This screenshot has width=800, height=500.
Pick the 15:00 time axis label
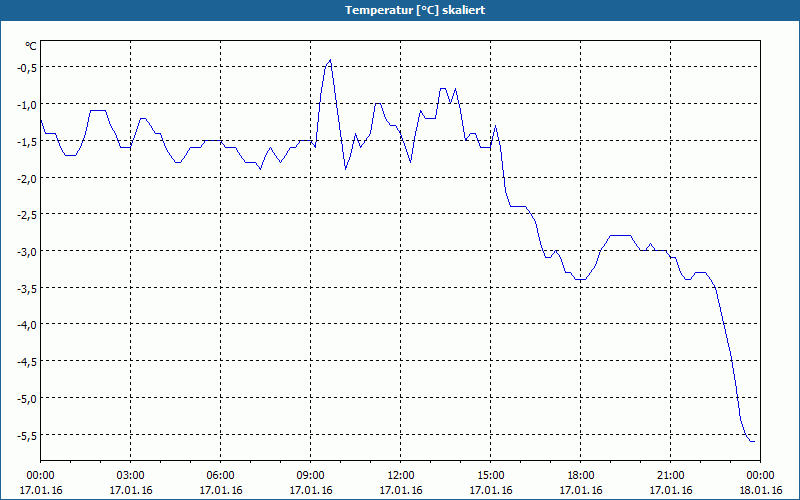pos(491,476)
